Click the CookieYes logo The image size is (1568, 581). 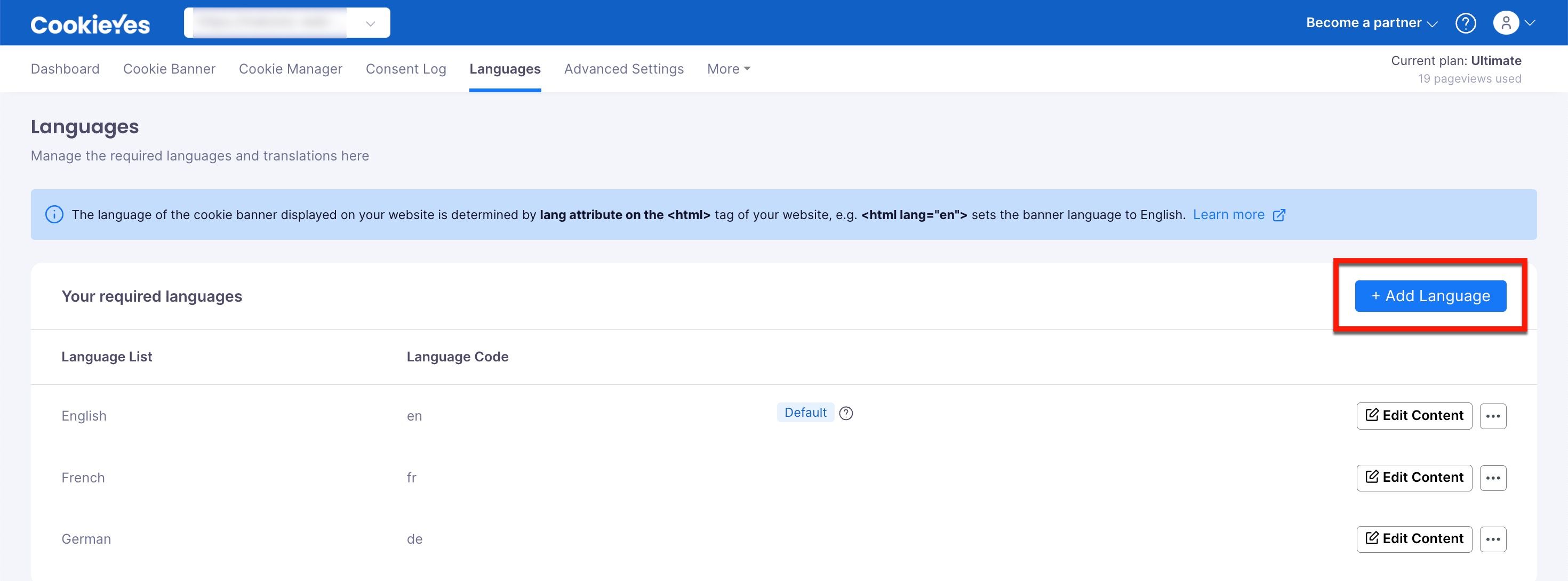(90, 25)
